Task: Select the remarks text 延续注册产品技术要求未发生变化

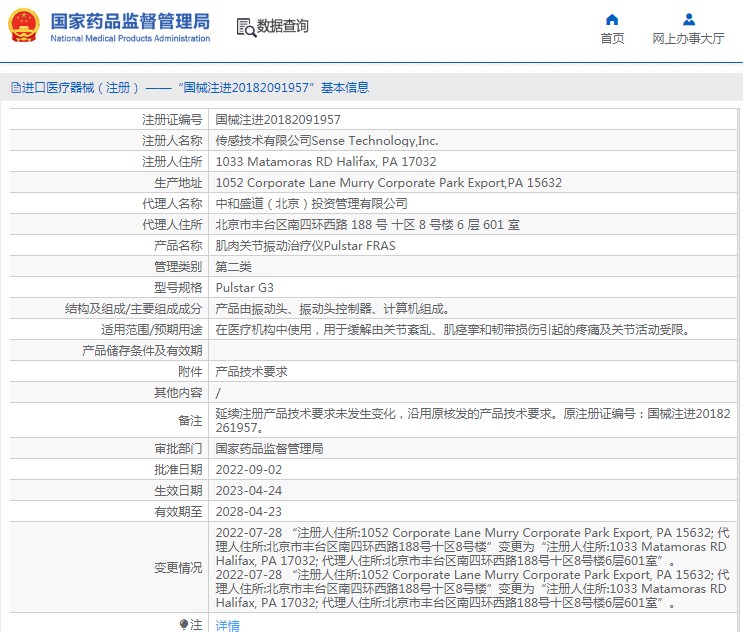Action: click(x=473, y=420)
